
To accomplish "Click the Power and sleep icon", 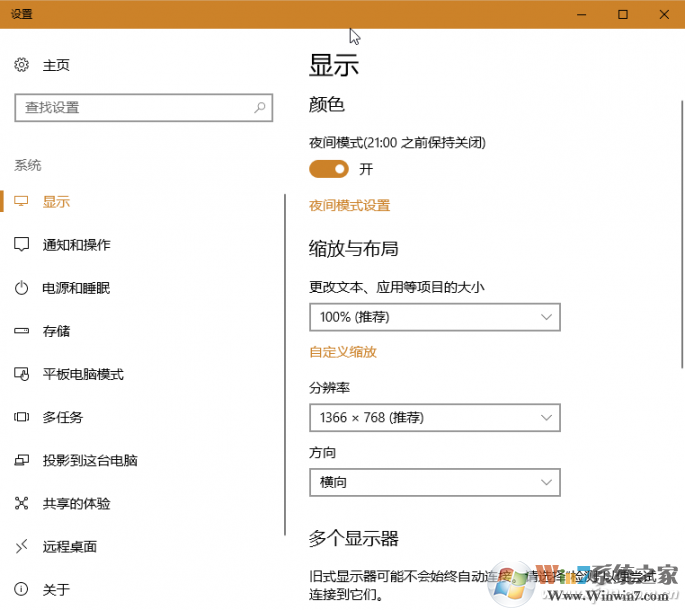I will (22, 288).
